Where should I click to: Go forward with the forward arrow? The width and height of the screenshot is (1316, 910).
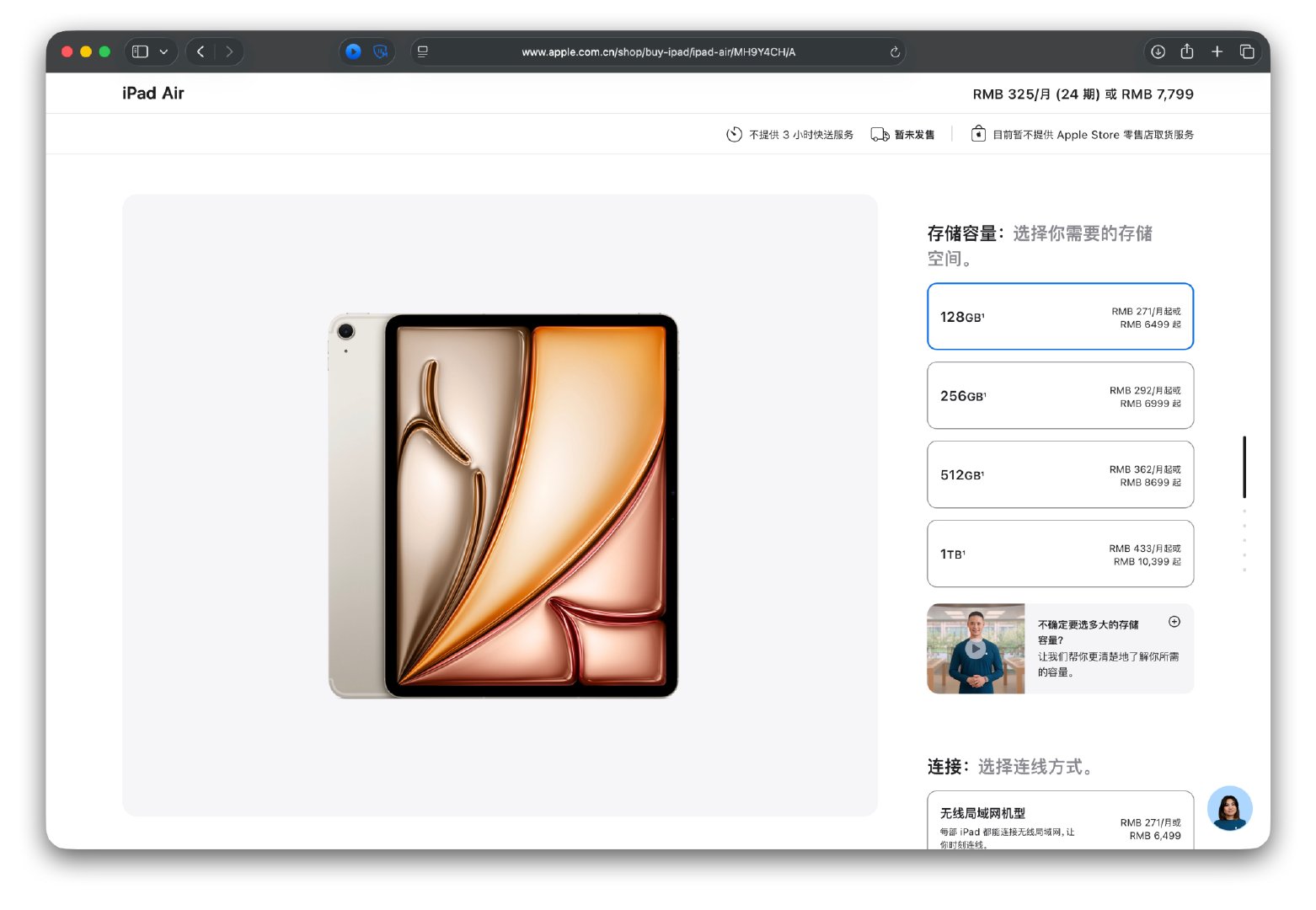coord(229,51)
